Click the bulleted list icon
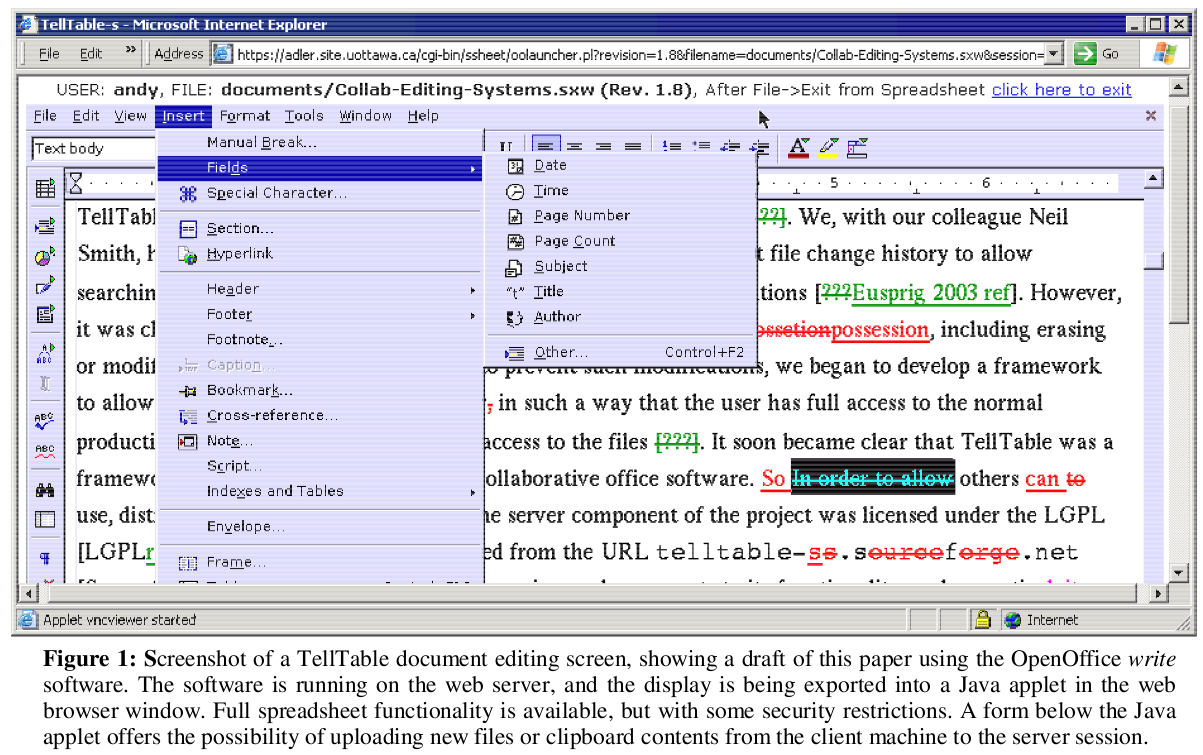This screenshot has height=755, width=1203. pyautogui.click(x=701, y=147)
